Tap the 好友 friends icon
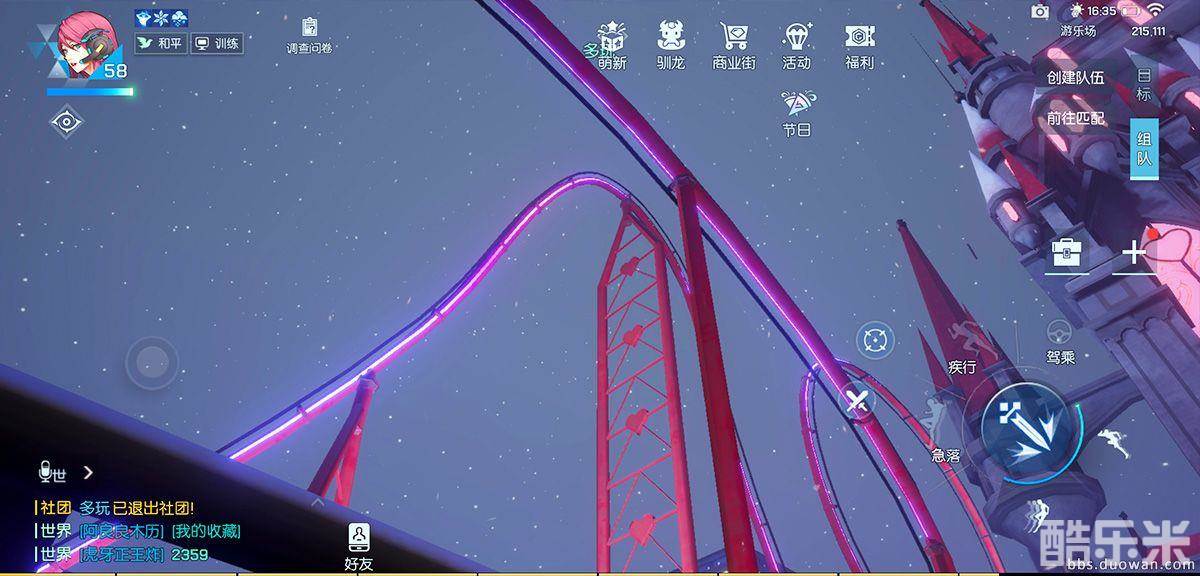1200x576 pixels. pyautogui.click(x=359, y=538)
